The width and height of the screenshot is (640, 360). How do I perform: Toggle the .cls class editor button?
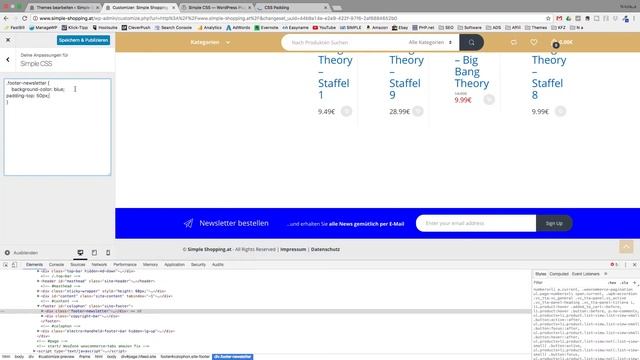pyautogui.click(x=624, y=282)
